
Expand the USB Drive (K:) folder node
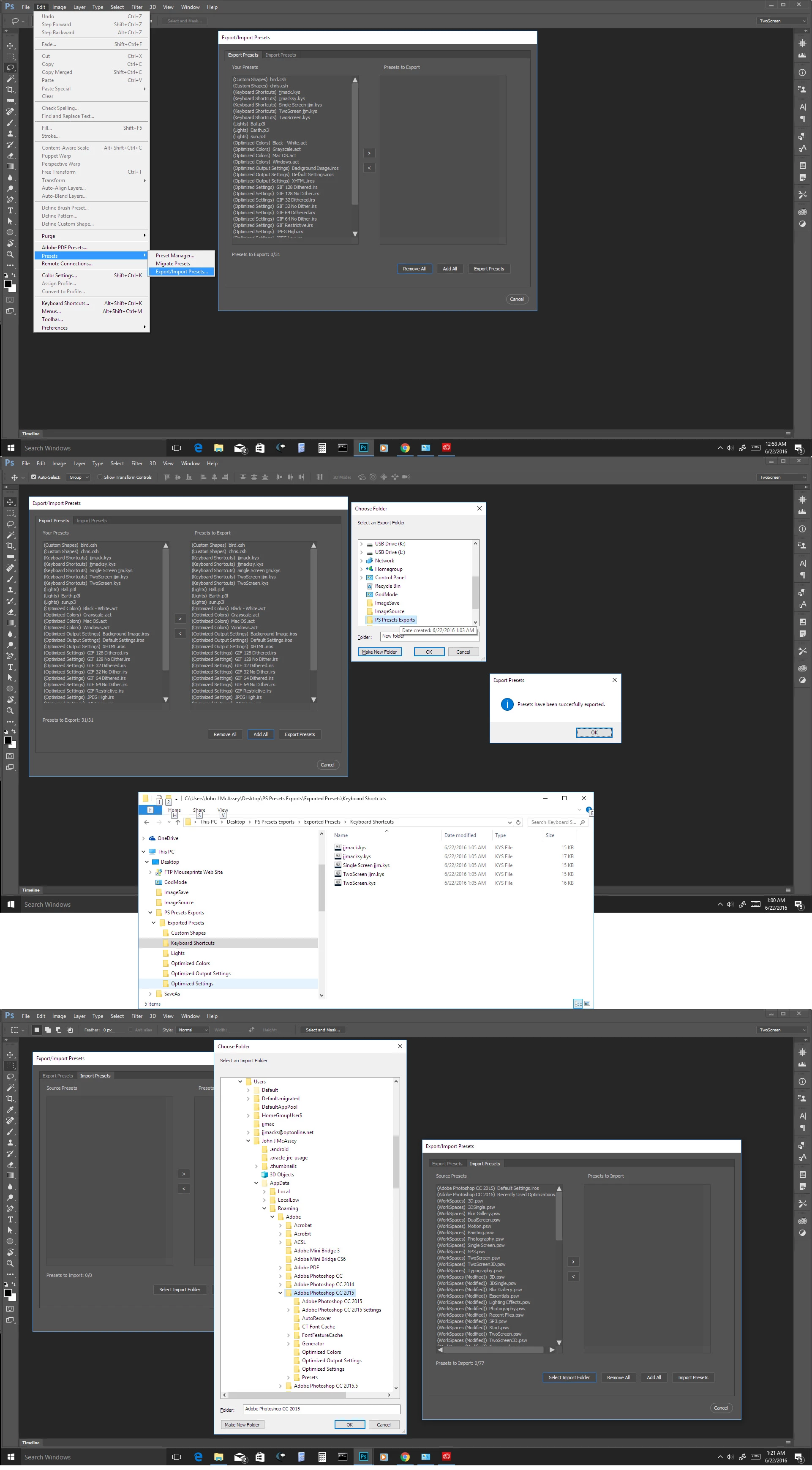361,544
